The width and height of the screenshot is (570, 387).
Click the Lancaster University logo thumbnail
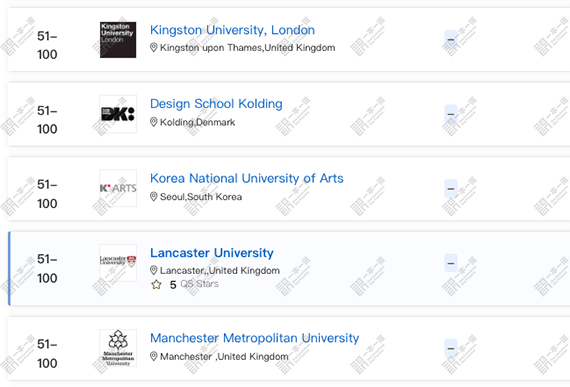[118, 263]
